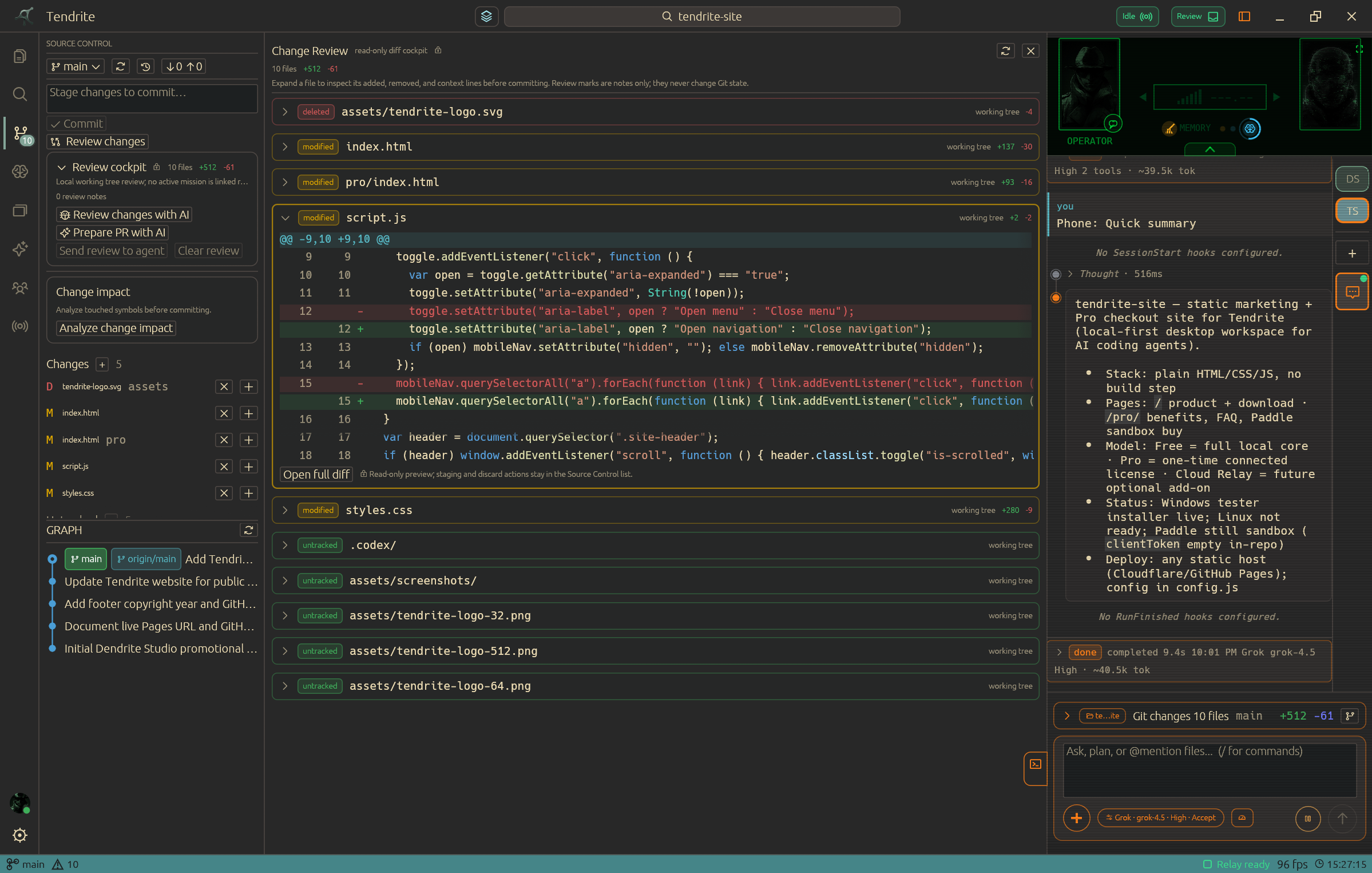This screenshot has height=873, width=1372.
Task: Collapse the script.js diff
Action: [285, 218]
